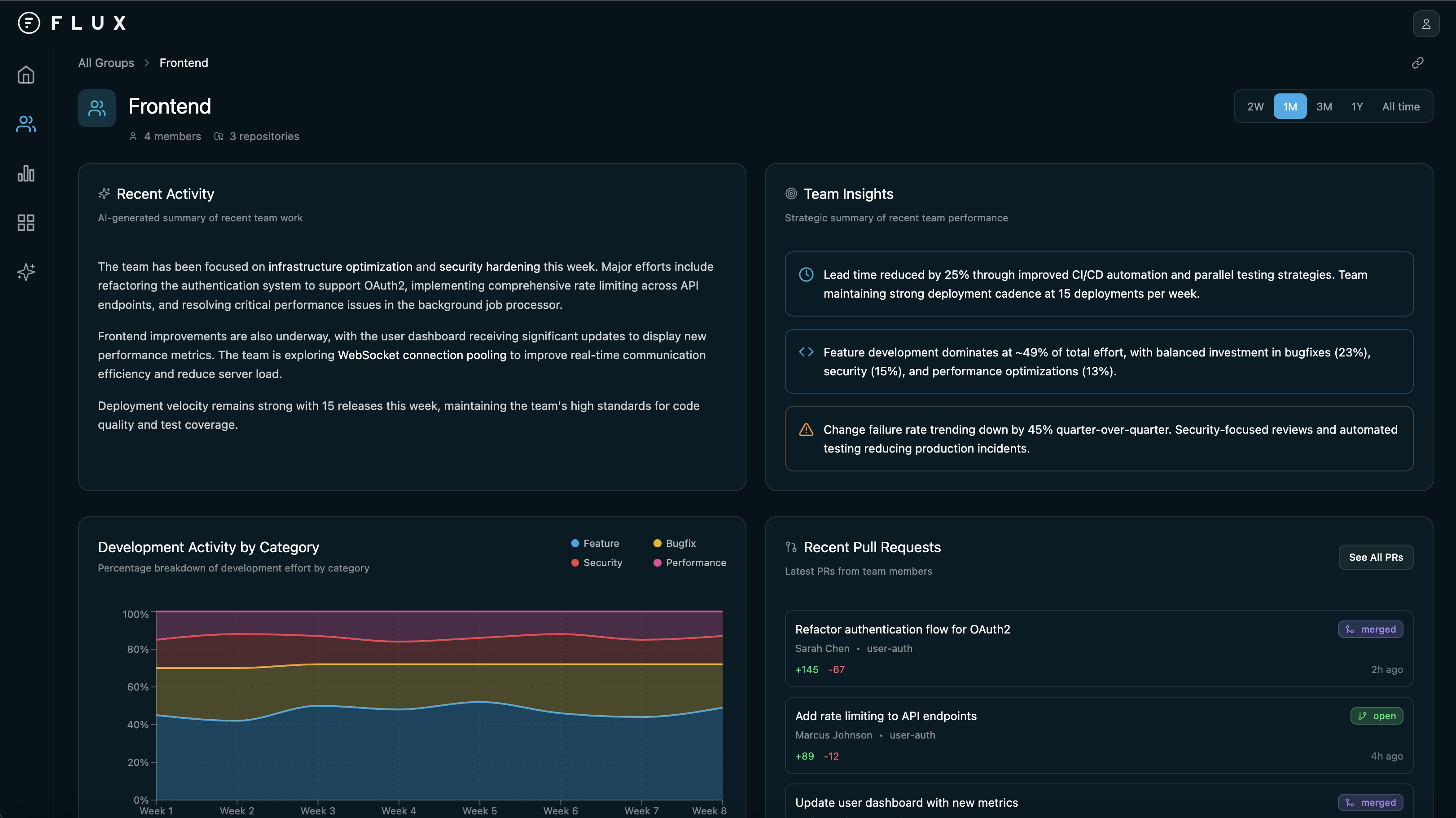Go to All Groups breadcrumb
This screenshot has width=1456, height=818.
pos(105,63)
